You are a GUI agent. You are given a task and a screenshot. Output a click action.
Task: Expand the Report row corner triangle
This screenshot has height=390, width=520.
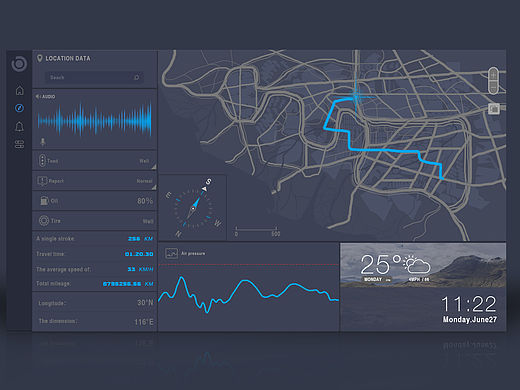tap(154, 187)
